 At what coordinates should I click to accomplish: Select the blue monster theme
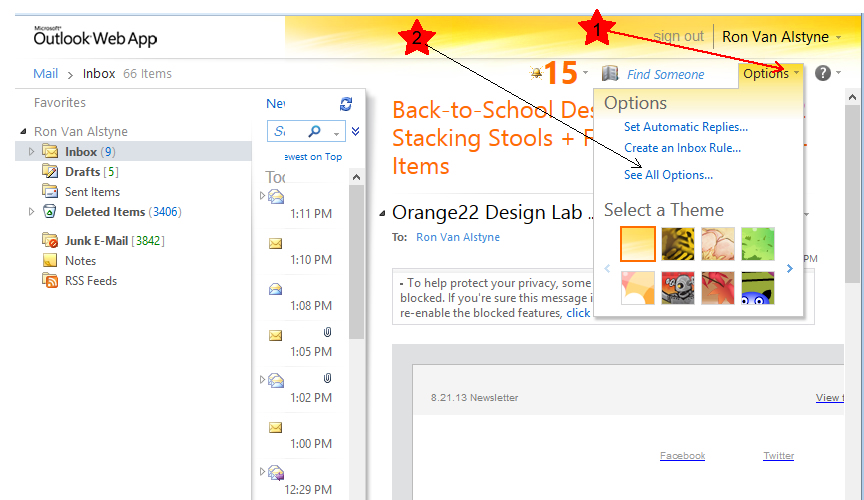[758, 288]
